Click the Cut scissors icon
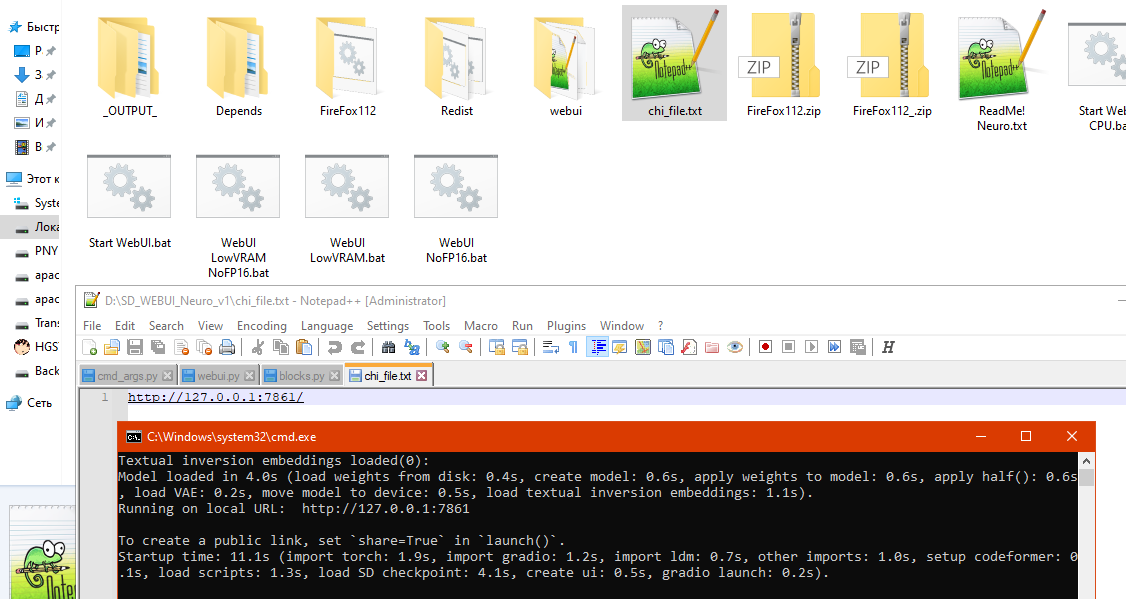The height and width of the screenshot is (599, 1126). 257,348
